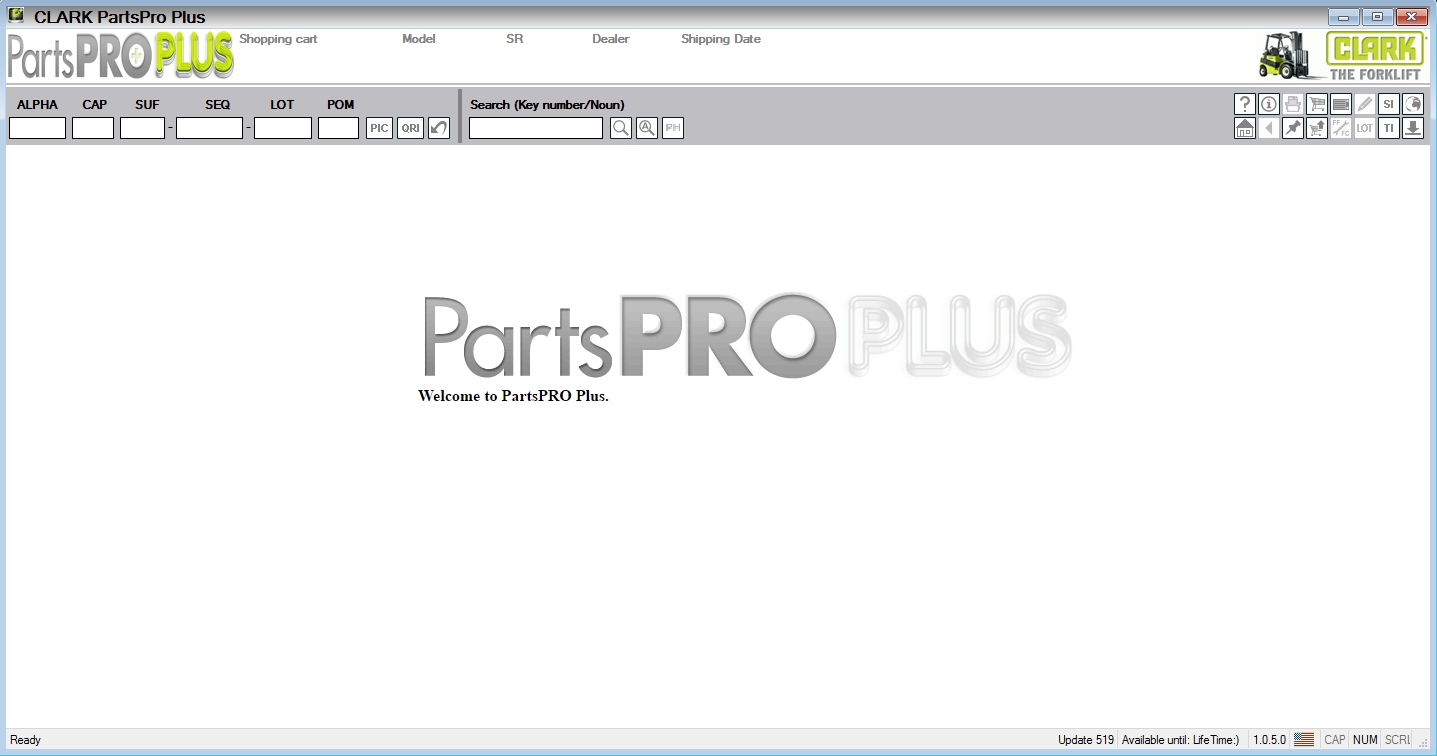1437x756 pixels.
Task: Click the Dealer header label
Action: [x=611, y=39]
